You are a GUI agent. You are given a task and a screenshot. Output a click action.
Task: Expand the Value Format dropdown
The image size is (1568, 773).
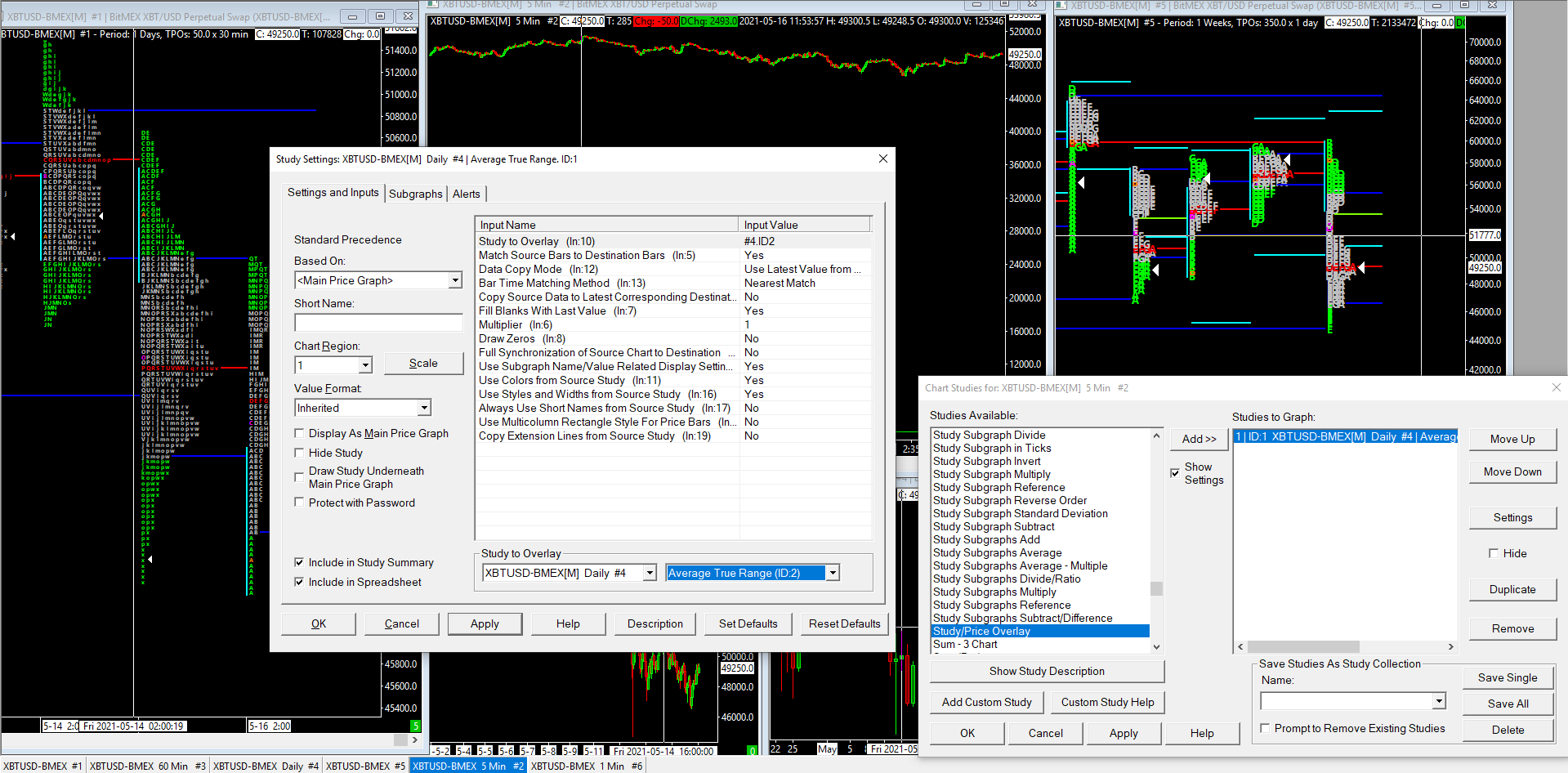[x=424, y=408]
